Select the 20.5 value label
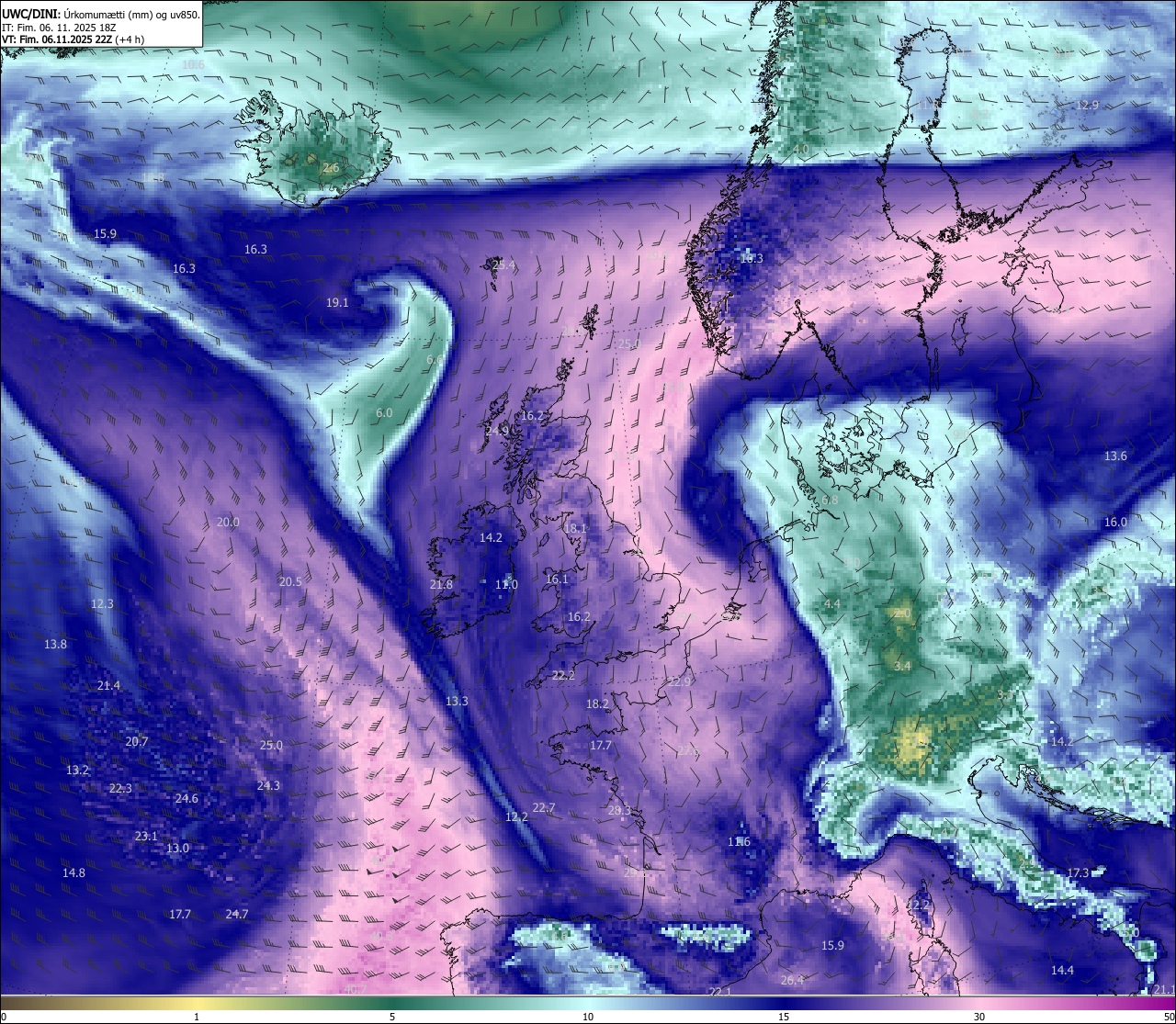 coord(290,581)
